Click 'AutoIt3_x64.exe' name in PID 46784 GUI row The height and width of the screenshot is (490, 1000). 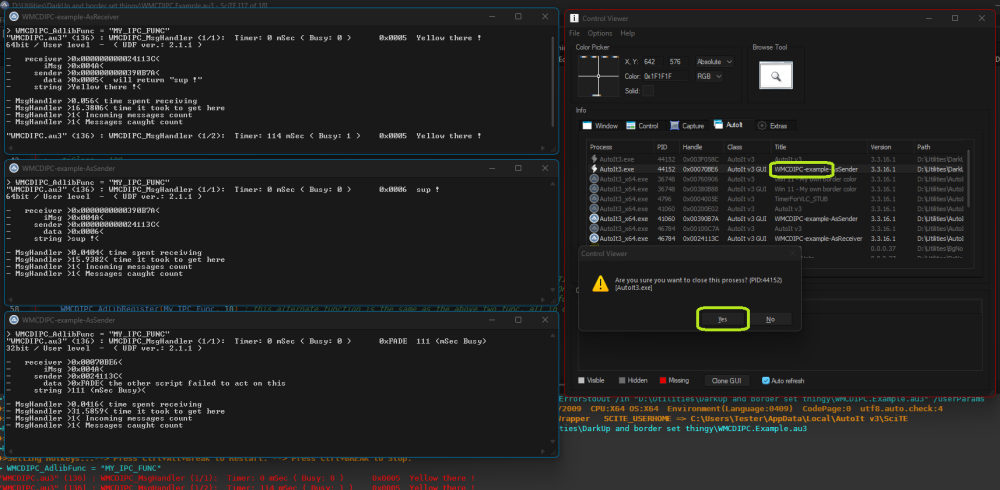tap(624, 239)
